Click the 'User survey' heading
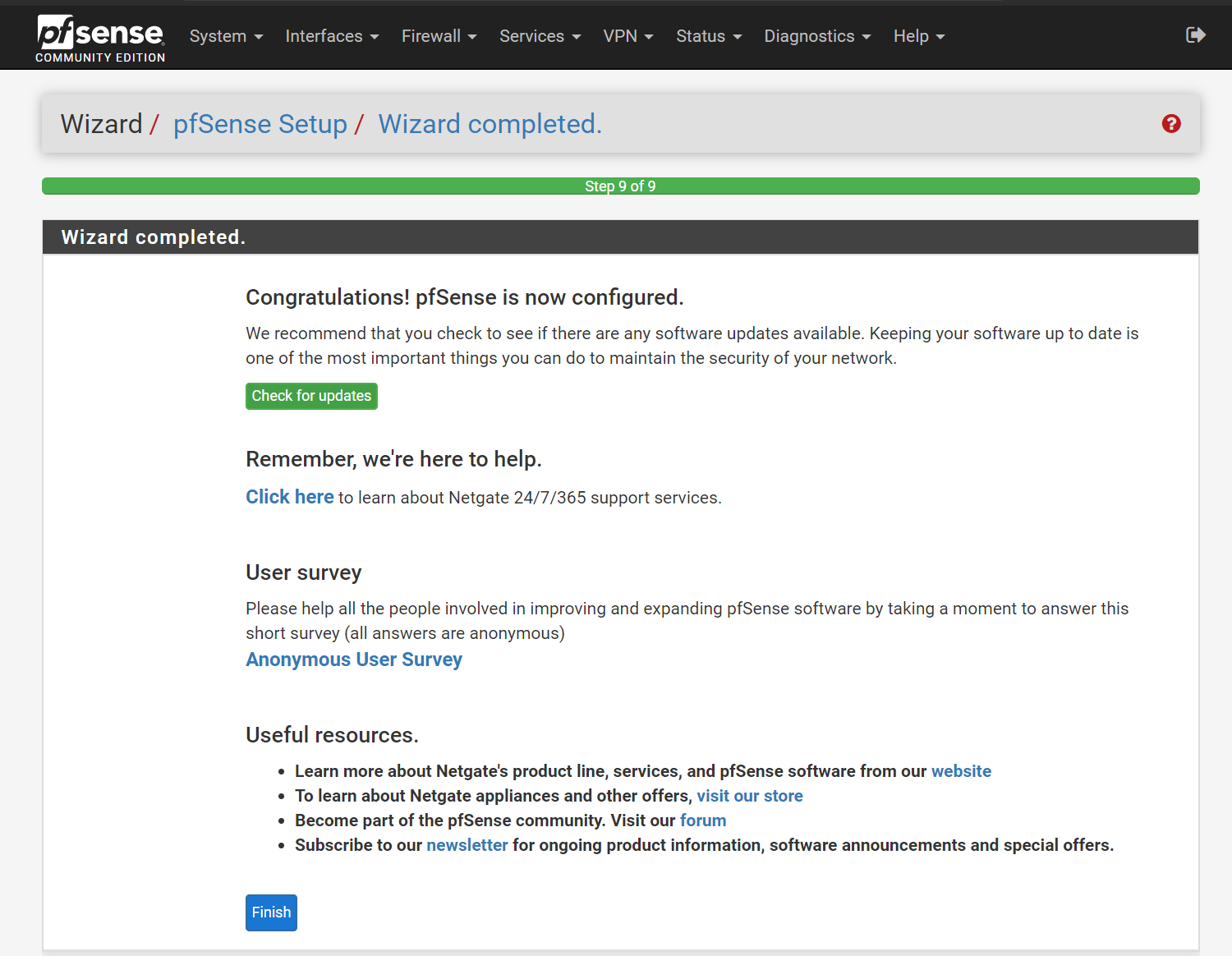The height and width of the screenshot is (956, 1232). (x=304, y=572)
